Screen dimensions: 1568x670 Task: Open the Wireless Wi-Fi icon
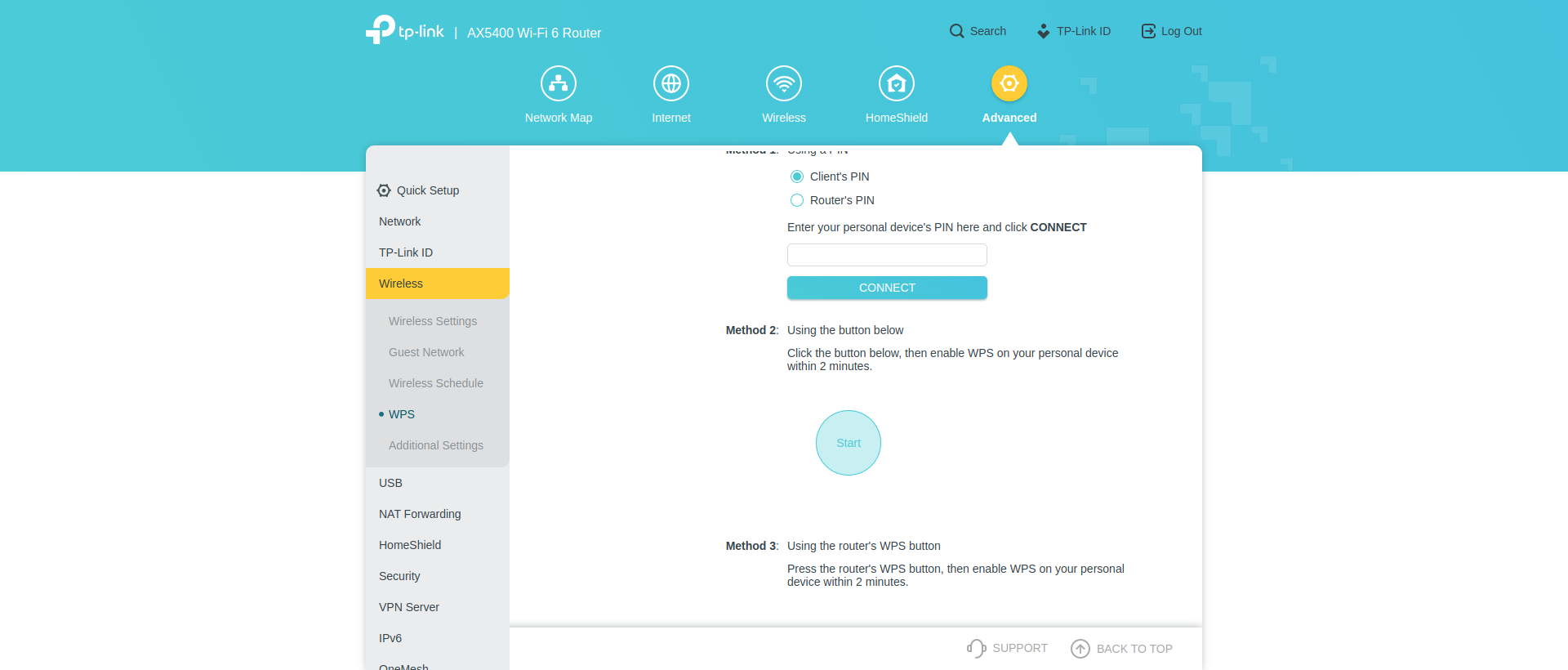pos(784,83)
